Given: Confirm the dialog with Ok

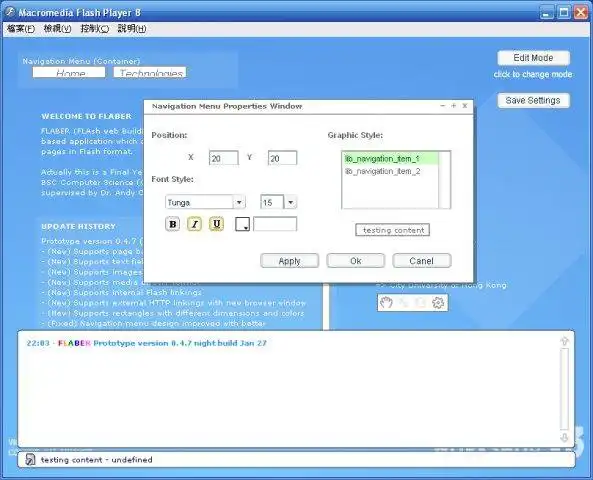Looking at the screenshot, I should pyautogui.click(x=355, y=261).
